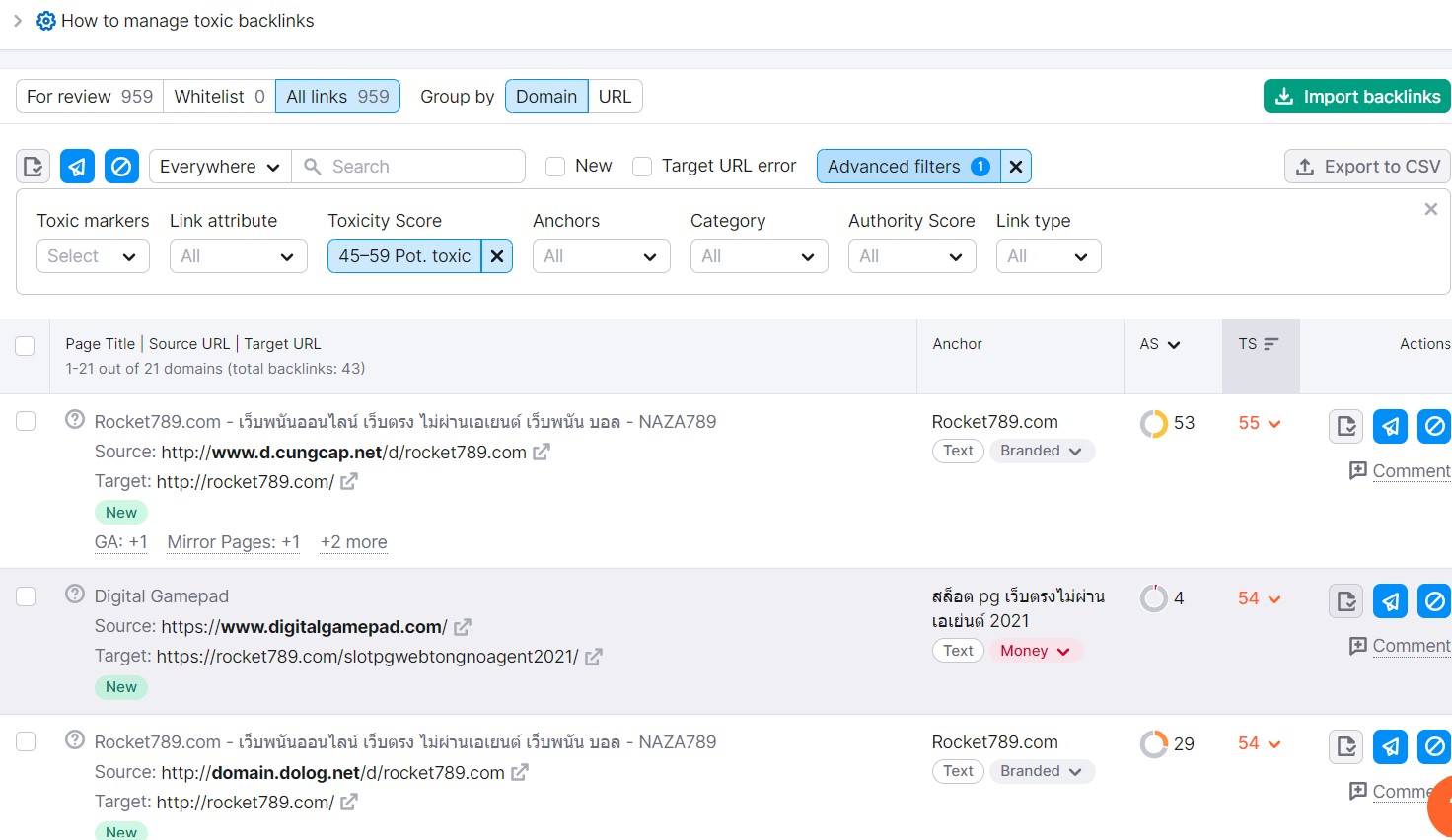This screenshot has height=840, width=1452.
Task: Click the Mirror Pages: +1 marker link
Action: pyautogui.click(x=234, y=542)
